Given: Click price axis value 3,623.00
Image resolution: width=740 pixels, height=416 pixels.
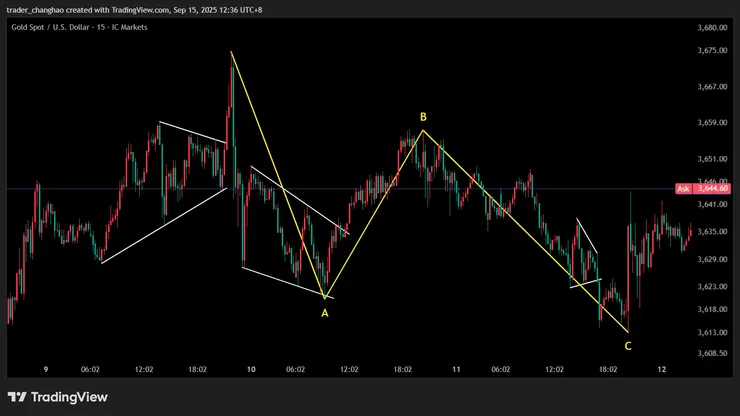Looking at the screenshot, I should pos(712,287).
